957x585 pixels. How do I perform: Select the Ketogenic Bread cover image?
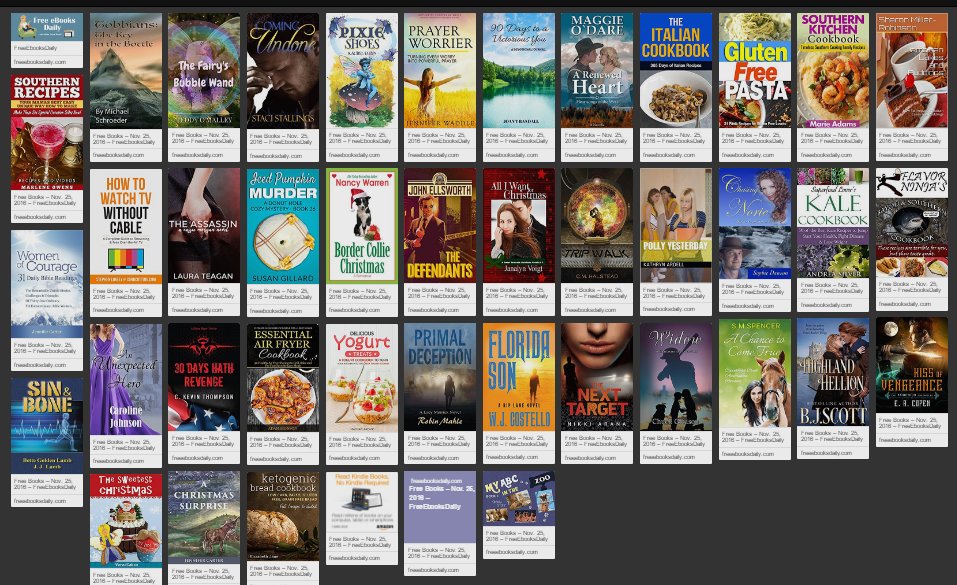point(283,515)
